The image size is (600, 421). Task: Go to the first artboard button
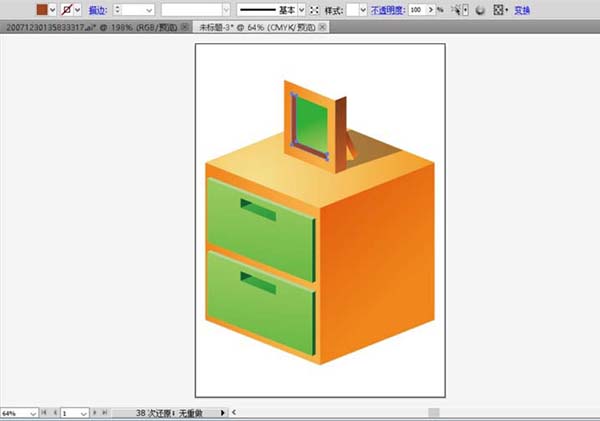pyautogui.click(x=44, y=413)
